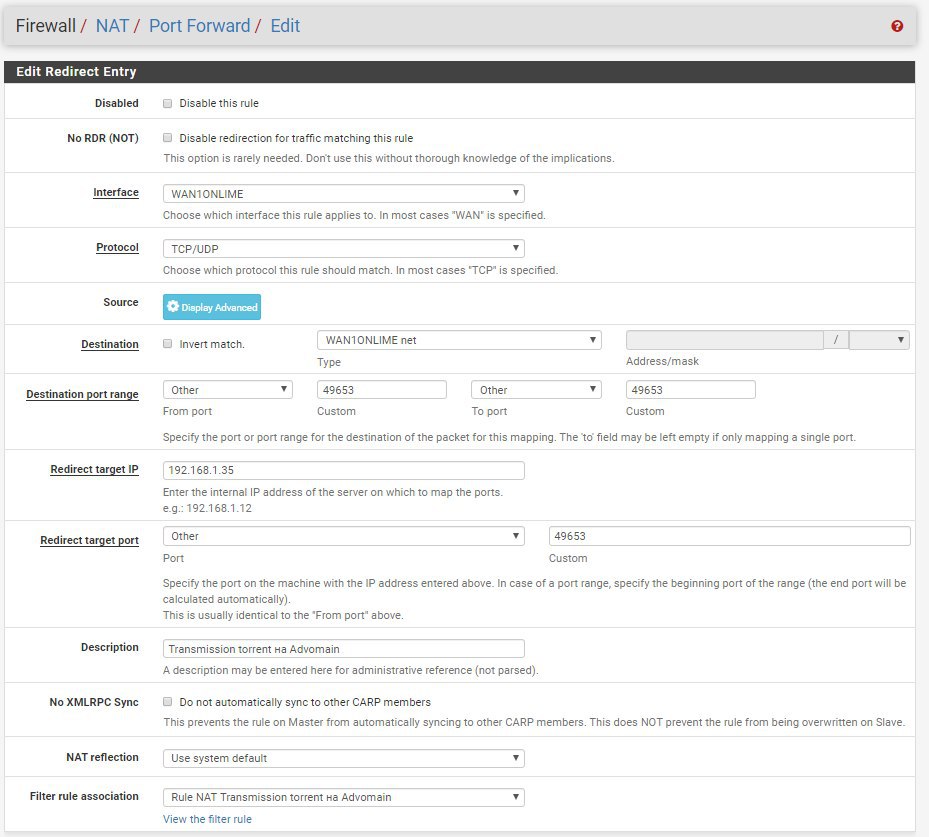Click the Description field Transmission torrent
This screenshot has height=837, width=929.
click(x=344, y=649)
